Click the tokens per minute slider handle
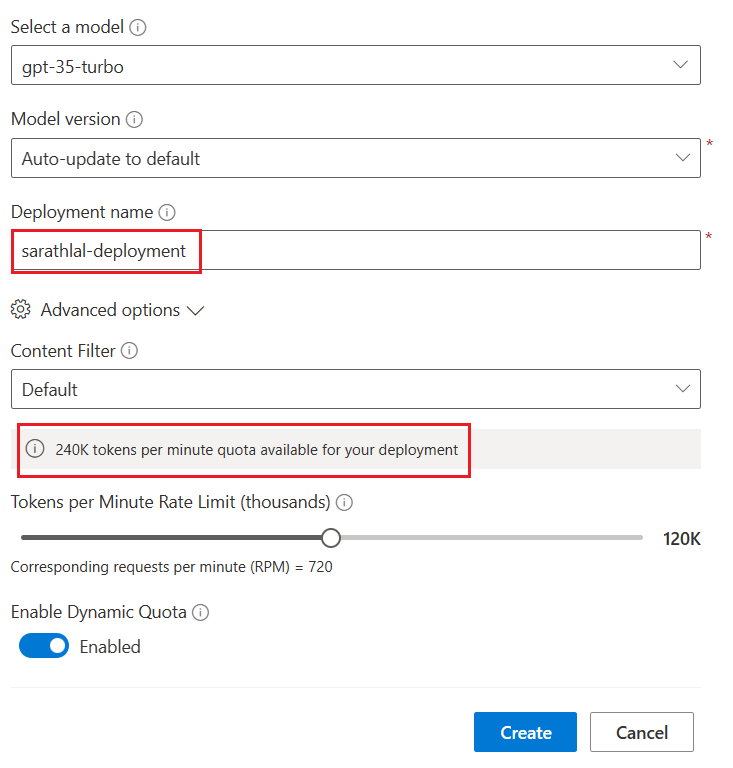This screenshot has height=768, width=733. [x=331, y=538]
